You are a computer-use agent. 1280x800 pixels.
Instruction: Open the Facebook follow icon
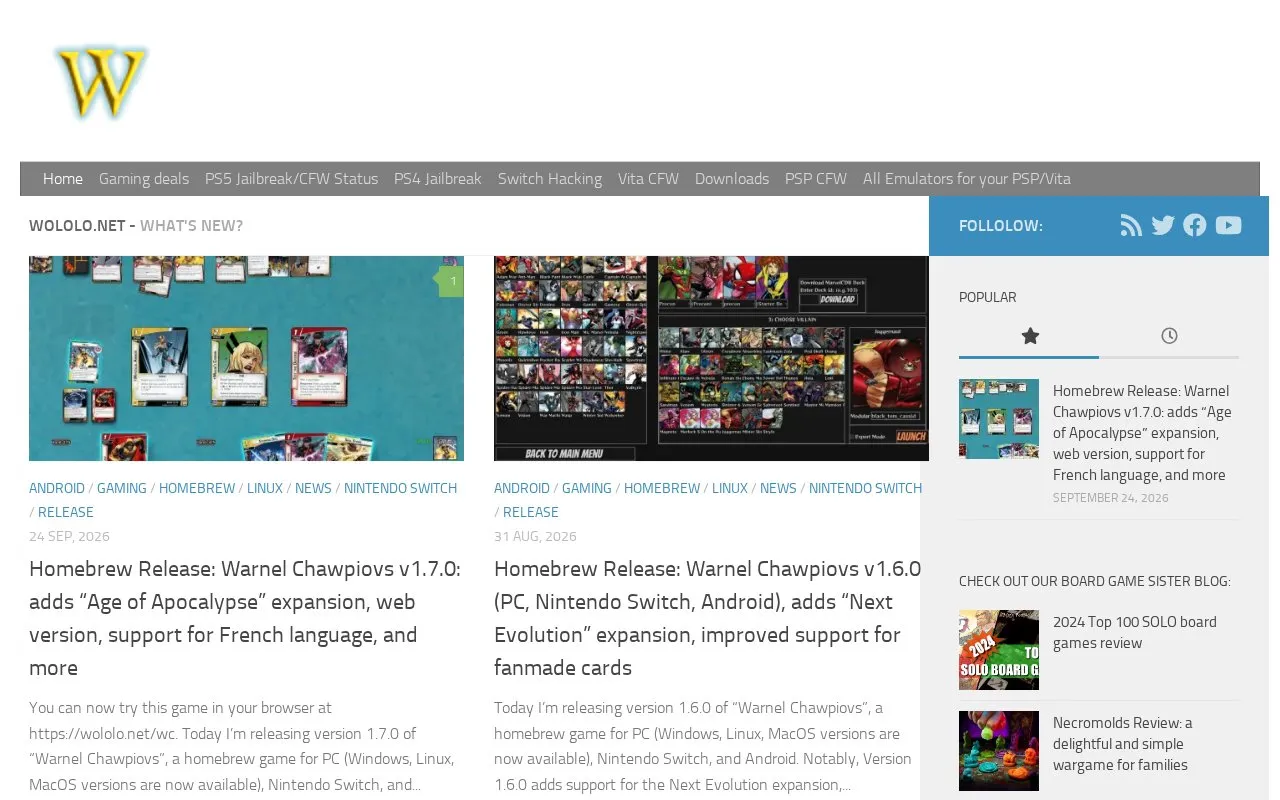tap(1195, 226)
